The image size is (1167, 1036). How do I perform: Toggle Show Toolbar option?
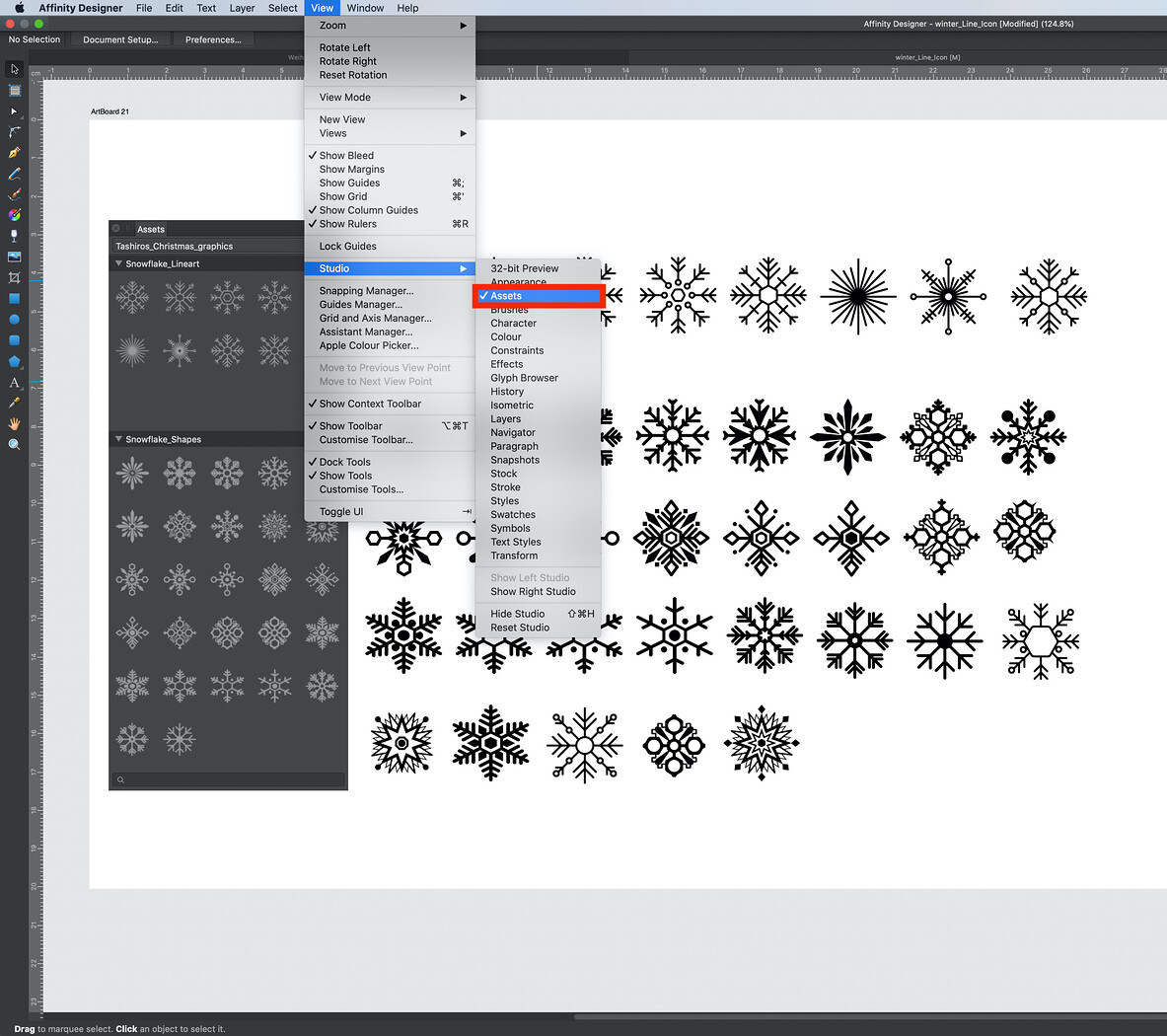(390, 425)
